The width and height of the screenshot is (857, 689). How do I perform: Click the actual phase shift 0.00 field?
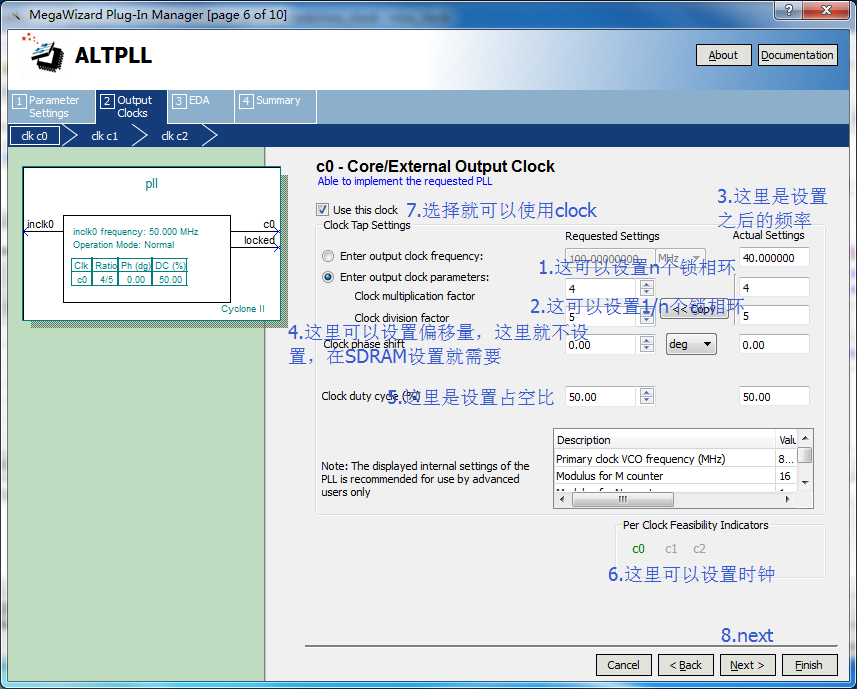click(774, 345)
